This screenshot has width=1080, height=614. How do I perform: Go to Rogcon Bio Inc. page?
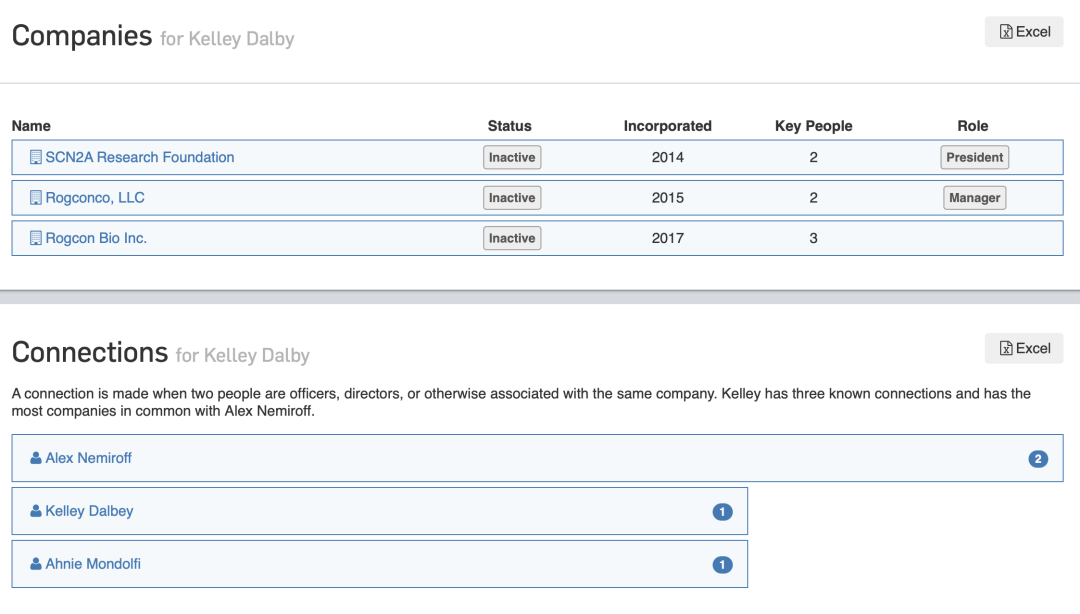click(96, 238)
